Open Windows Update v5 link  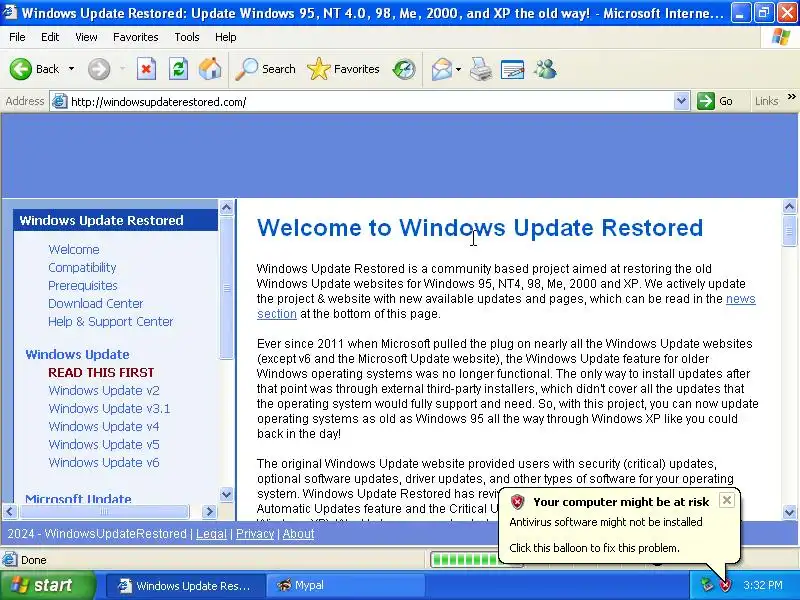(104, 444)
